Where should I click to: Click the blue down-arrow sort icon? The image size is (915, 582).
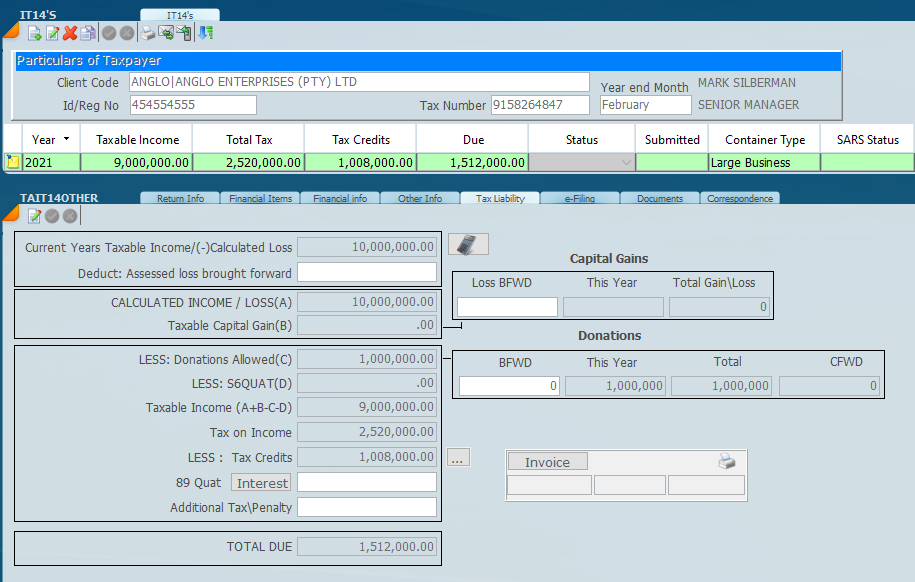tap(205, 33)
